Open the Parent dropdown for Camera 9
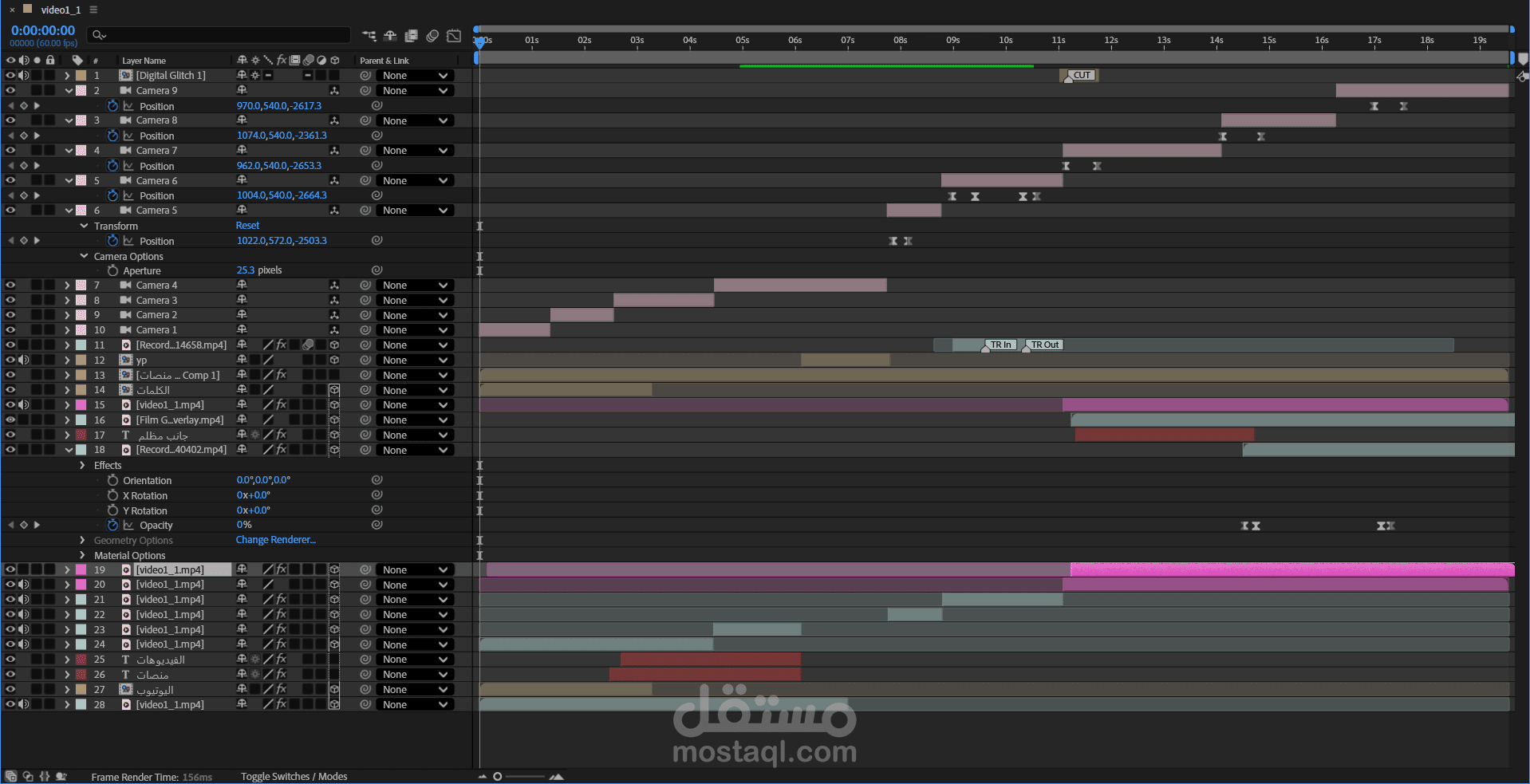Viewport: 1530px width, 784px height. [415, 91]
